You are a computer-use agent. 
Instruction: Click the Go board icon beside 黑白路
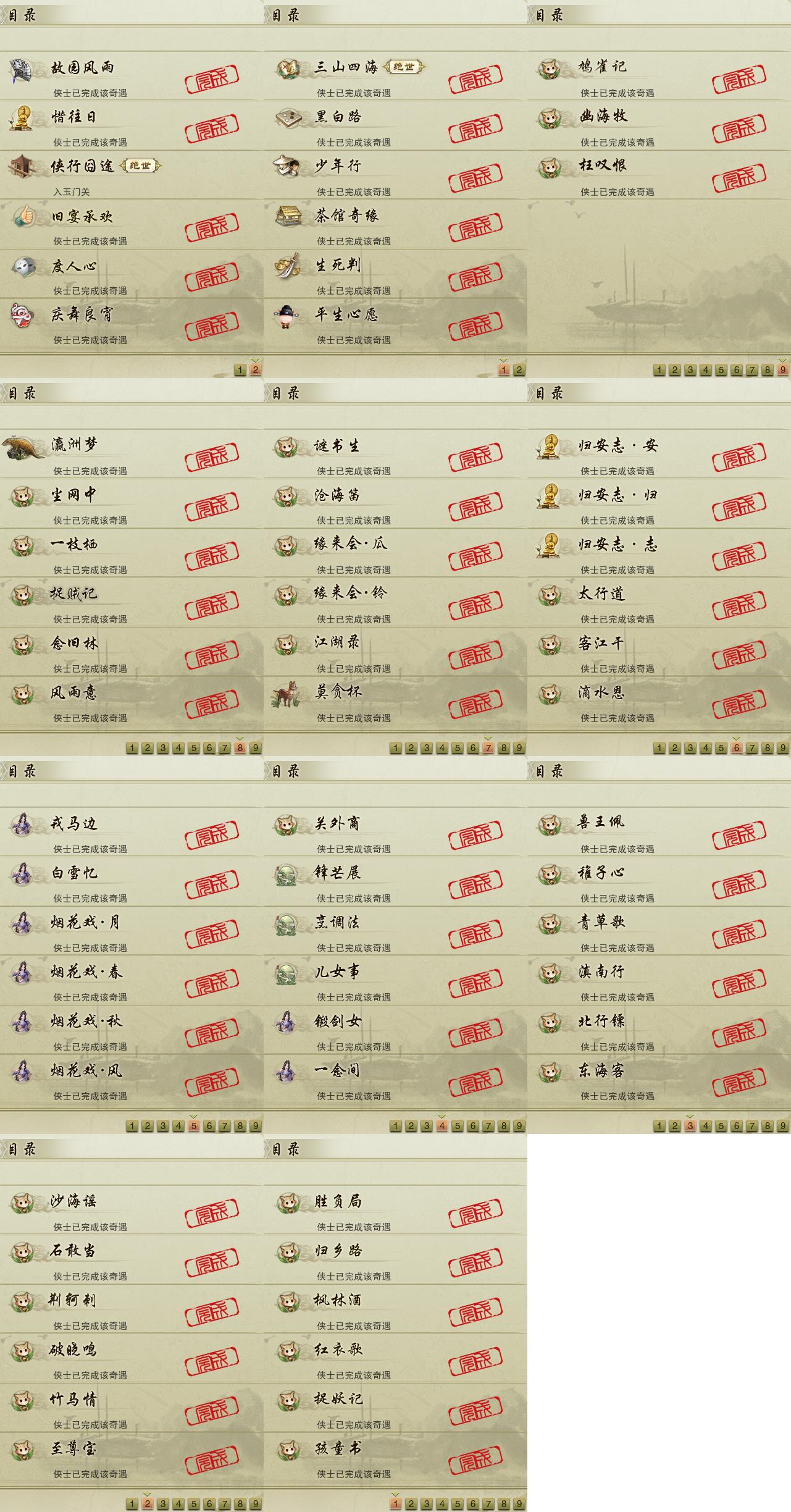pyautogui.click(x=288, y=117)
